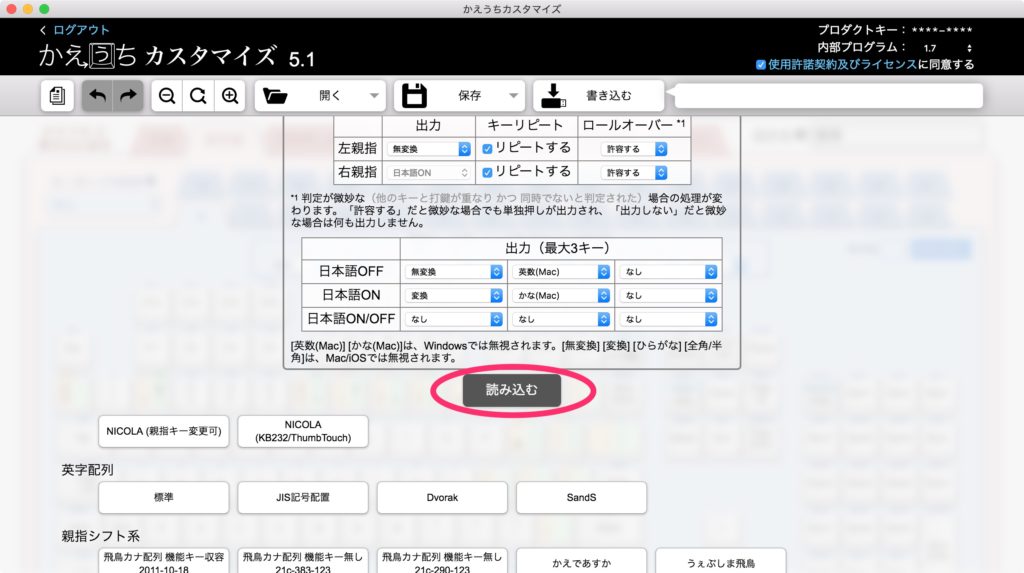The height and width of the screenshot is (573, 1024).
Task: Select 飛鳥カナ配列 機能キー無し 21c-290-123
Action: tap(442, 561)
